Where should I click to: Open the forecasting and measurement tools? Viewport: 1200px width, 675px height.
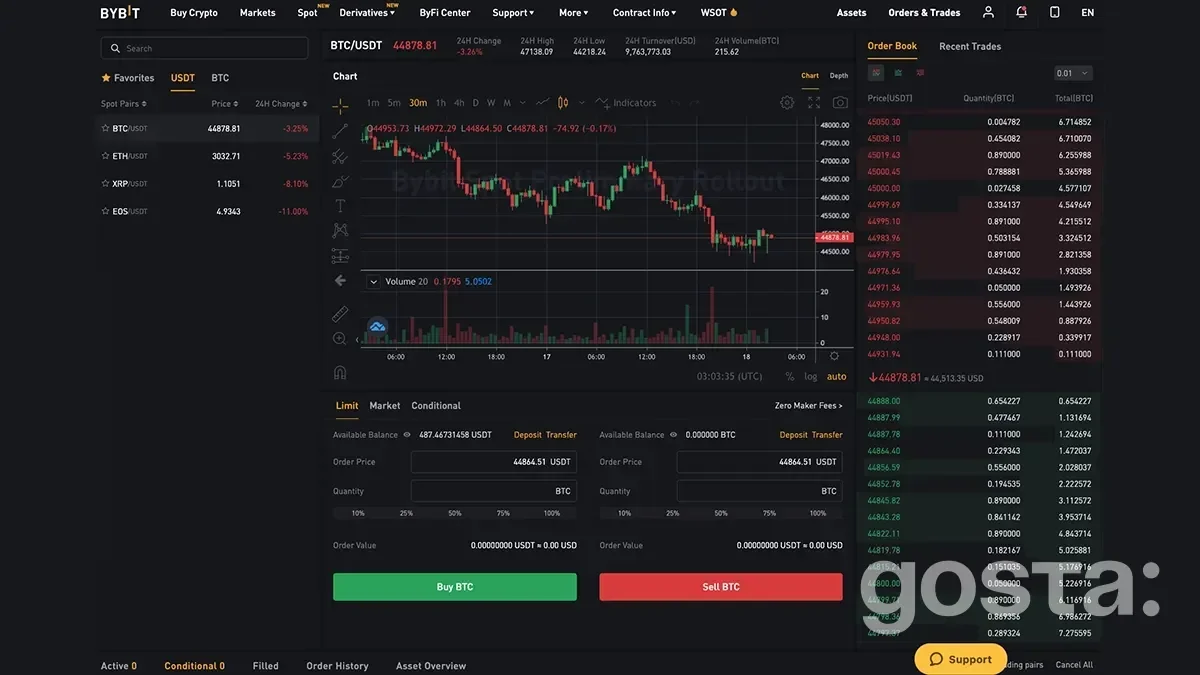[340, 255]
